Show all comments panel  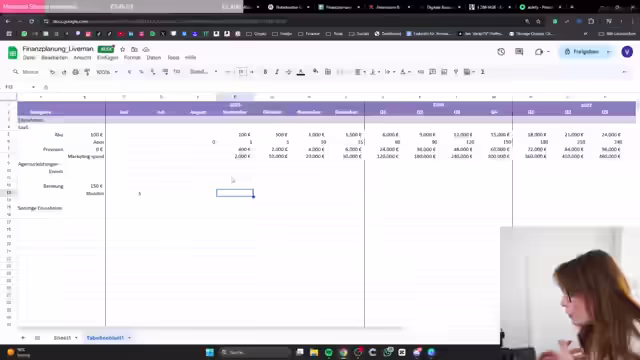(x=519, y=52)
